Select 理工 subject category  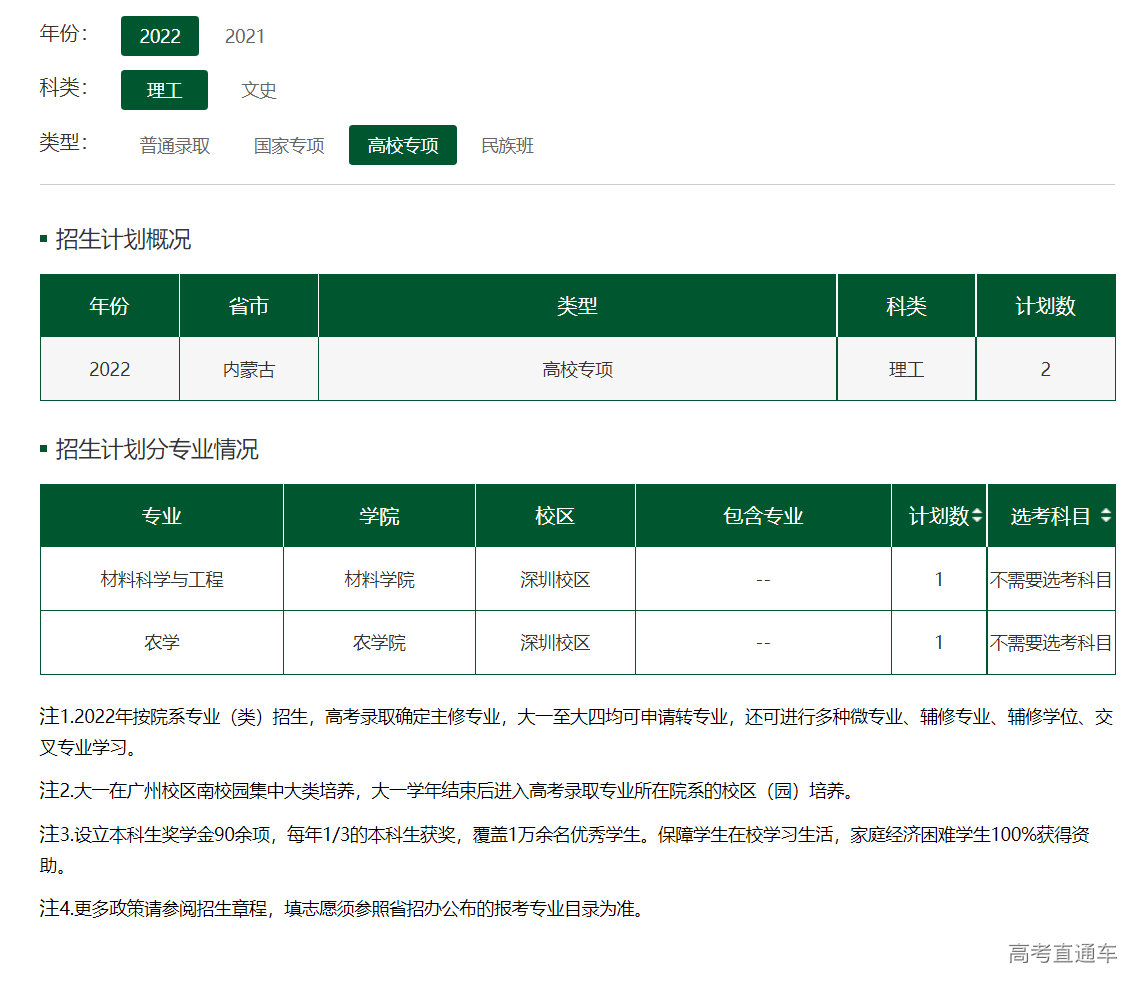(164, 90)
